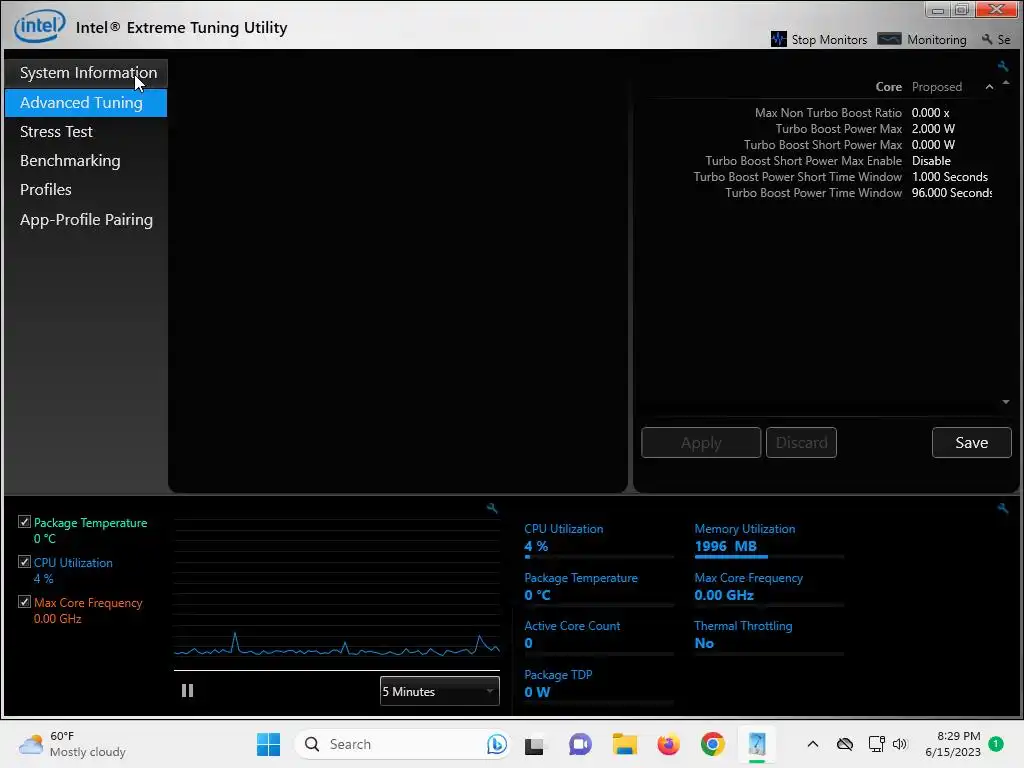Launch Firefox from the taskbar
This screenshot has height=768, width=1024.
668,744
